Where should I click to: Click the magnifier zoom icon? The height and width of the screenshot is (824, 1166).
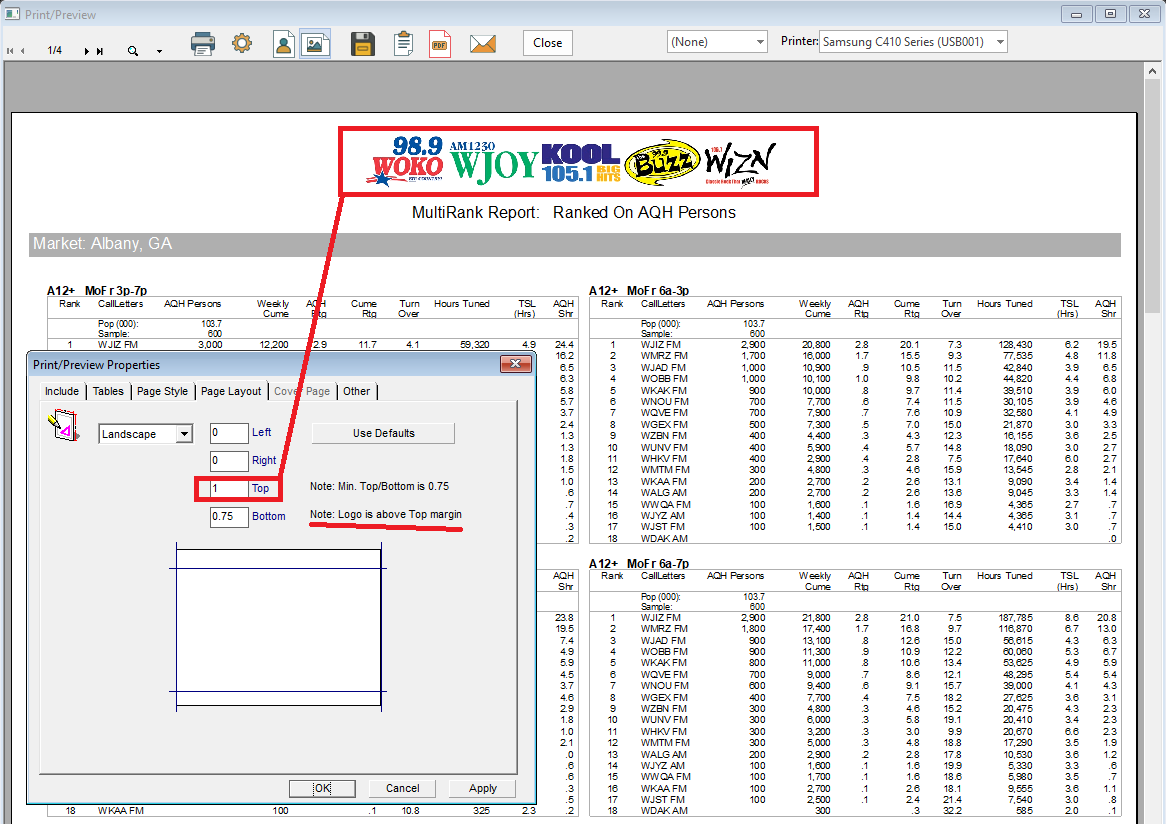[132, 51]
